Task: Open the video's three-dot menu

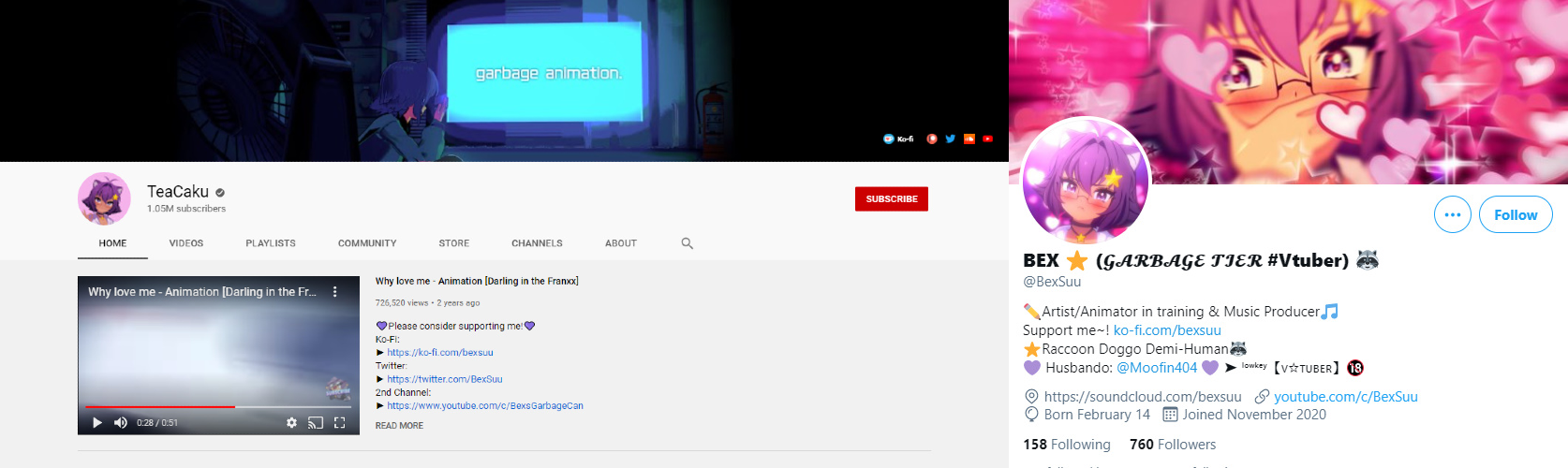Action: click(x=334, y=292)
